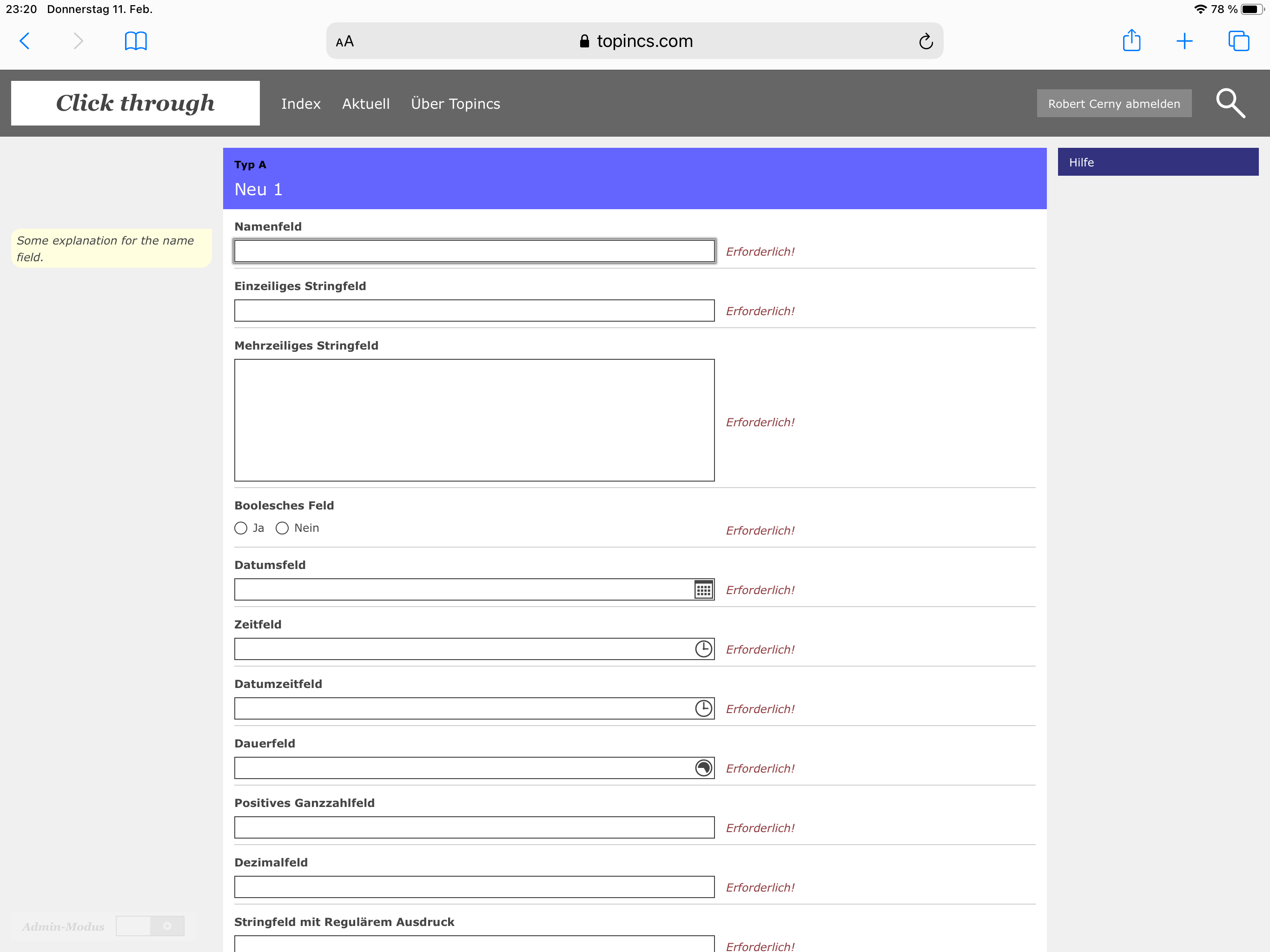This screenshot has height=952, width=1270.
Task: Open the clock picker in Datumzeitfeld
Action: (x=703, y=708)
